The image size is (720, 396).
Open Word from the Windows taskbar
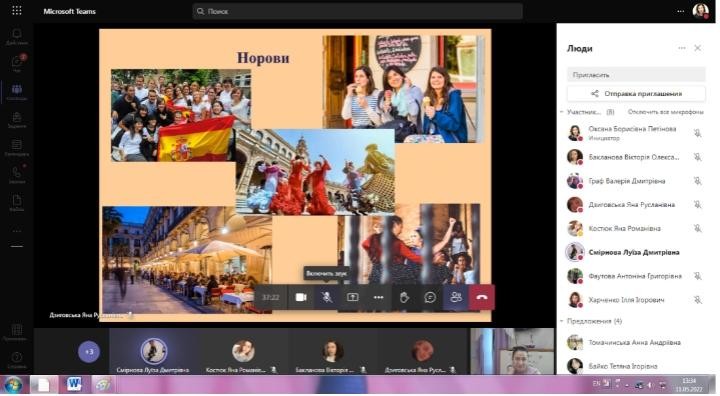(74, 384)
